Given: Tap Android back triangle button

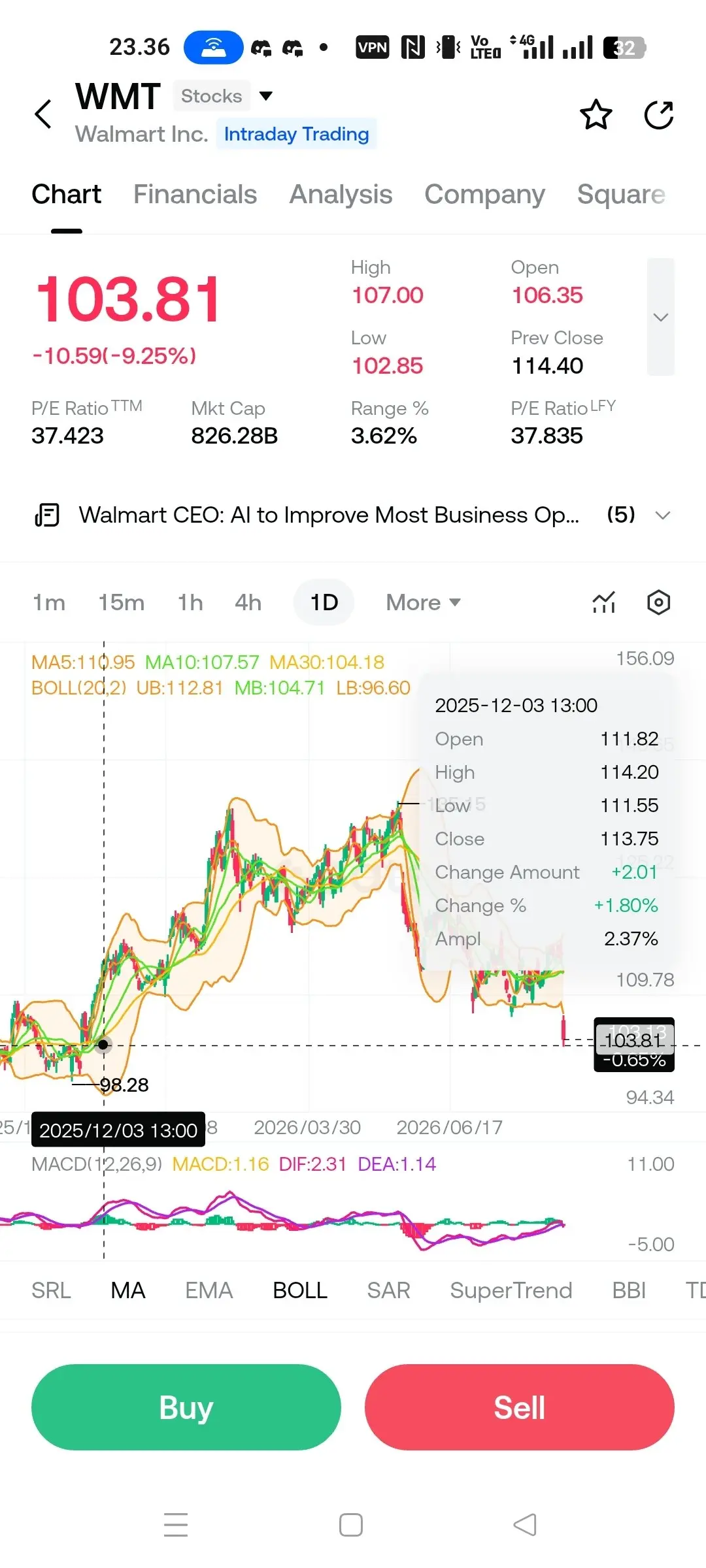Looking at the screenshot, I should [525, 1524].
